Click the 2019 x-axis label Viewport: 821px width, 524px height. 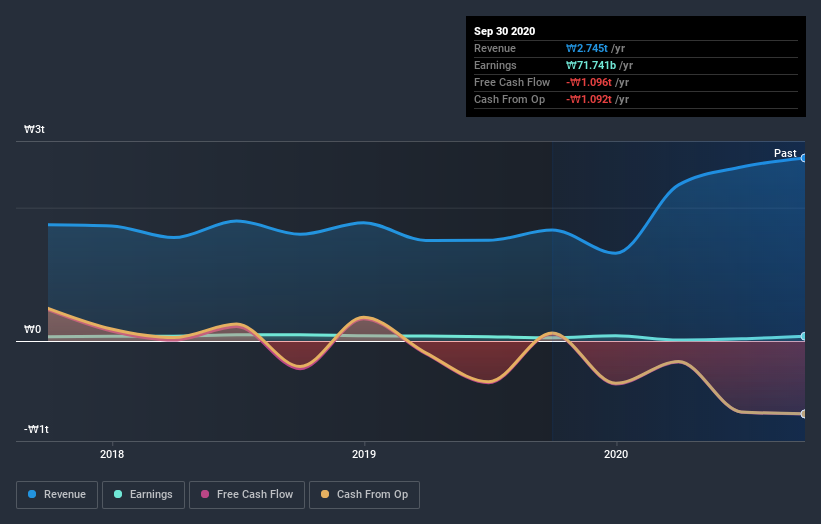click(x=364, y=454)
